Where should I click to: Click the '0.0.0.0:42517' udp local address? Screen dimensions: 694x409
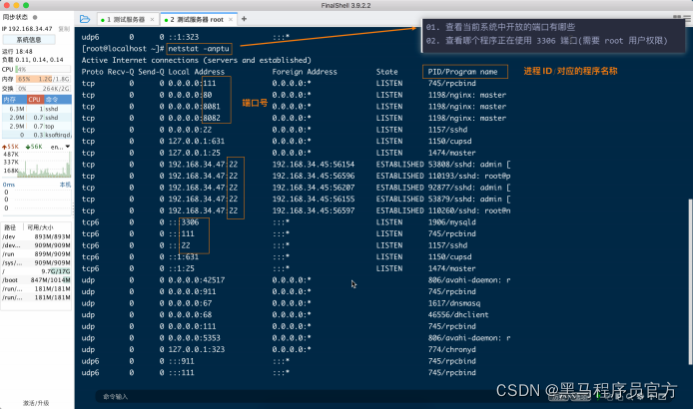point(196,280)
